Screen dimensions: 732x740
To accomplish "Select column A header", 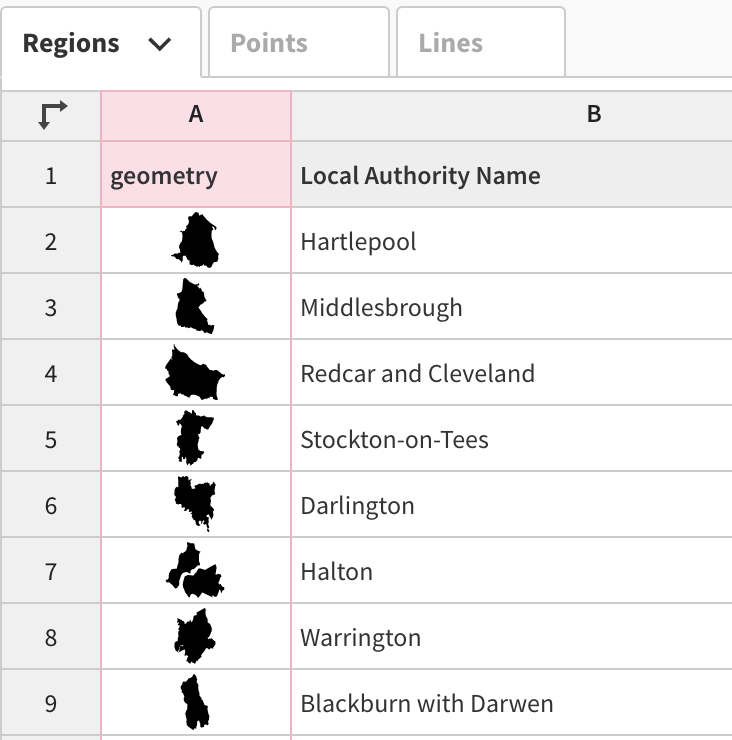I will (196, 115).
